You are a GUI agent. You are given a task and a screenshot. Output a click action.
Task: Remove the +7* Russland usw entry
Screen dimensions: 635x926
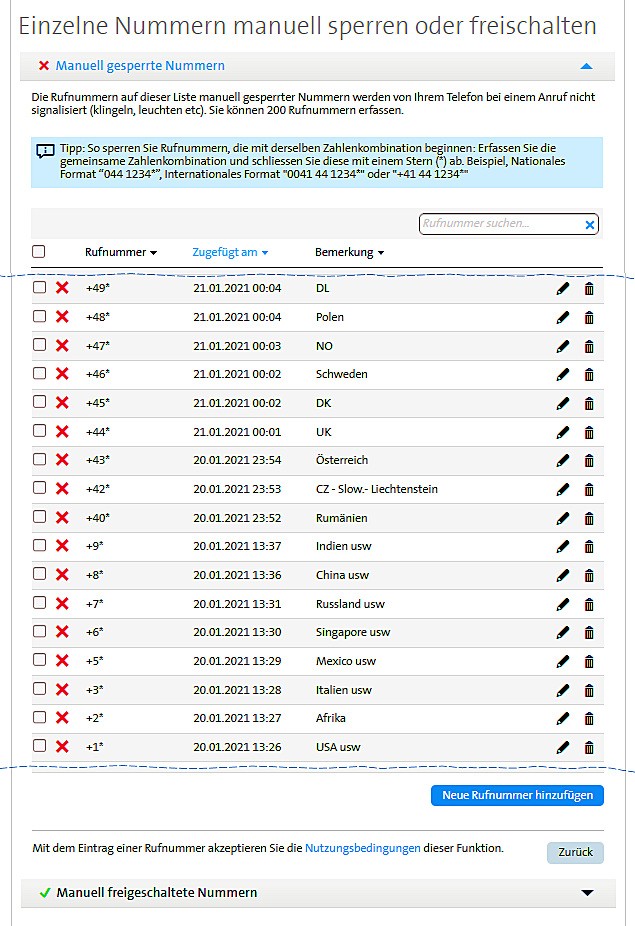(x=589, y=604)
